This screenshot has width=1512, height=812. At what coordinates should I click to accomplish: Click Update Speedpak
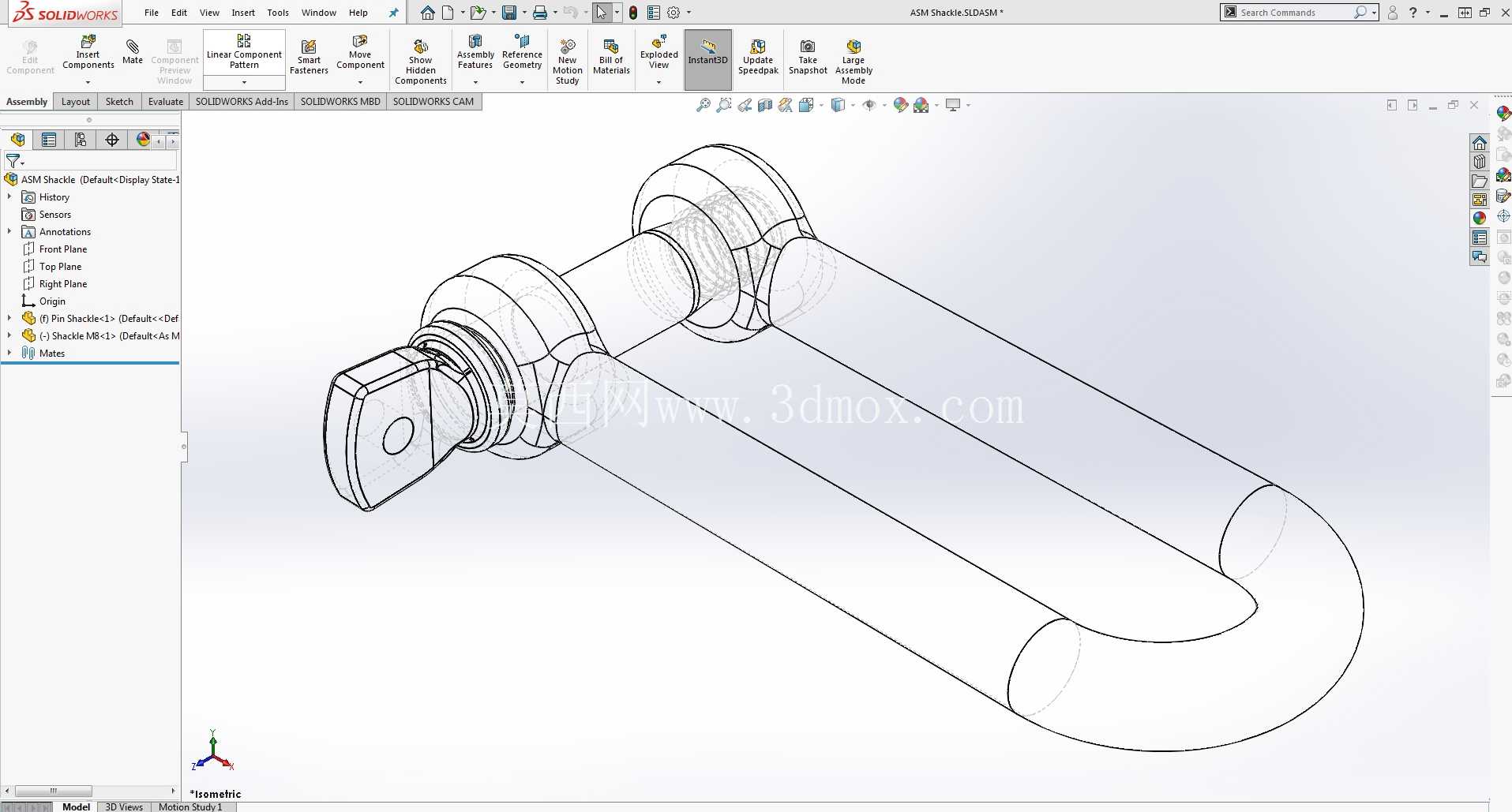tap(758, 57)
